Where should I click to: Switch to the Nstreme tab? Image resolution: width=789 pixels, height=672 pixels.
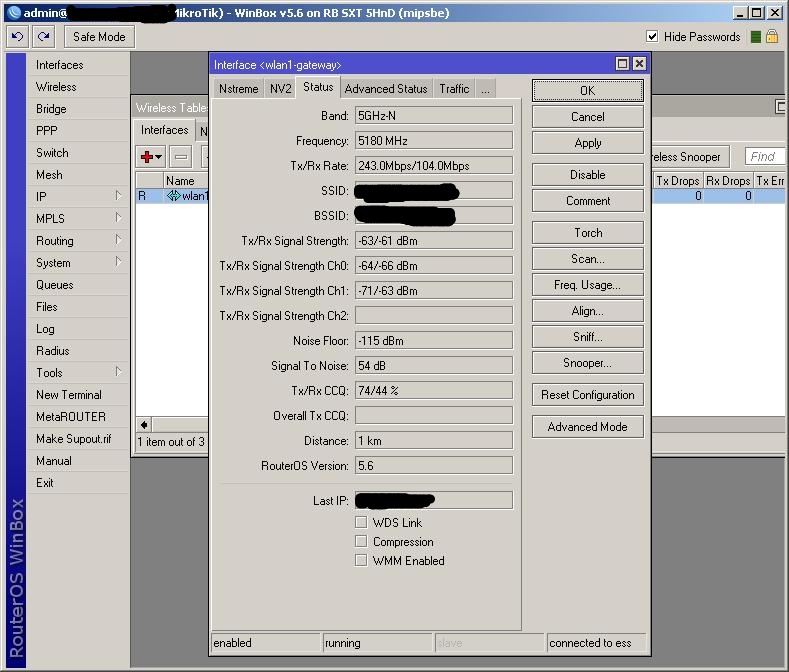tap(239, 89)
